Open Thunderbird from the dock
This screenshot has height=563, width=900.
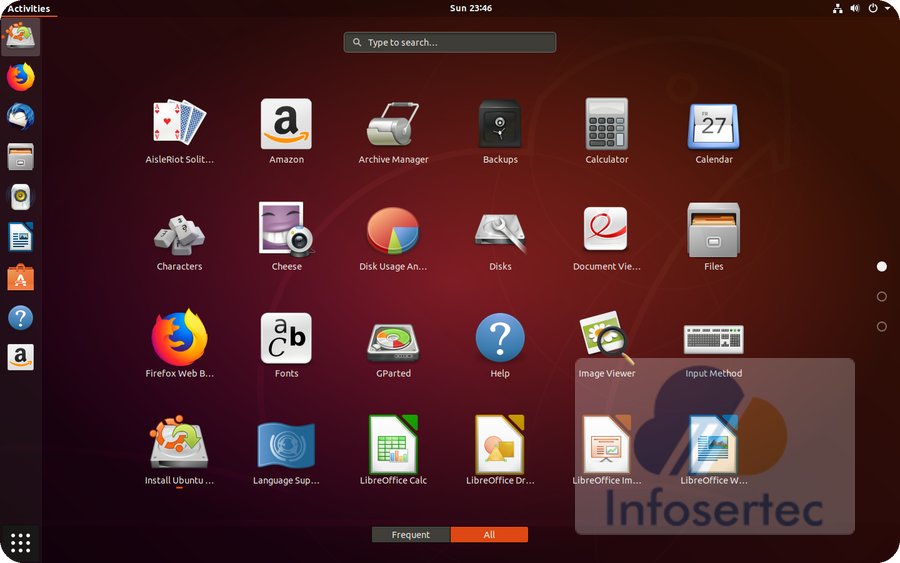[20, 117]
